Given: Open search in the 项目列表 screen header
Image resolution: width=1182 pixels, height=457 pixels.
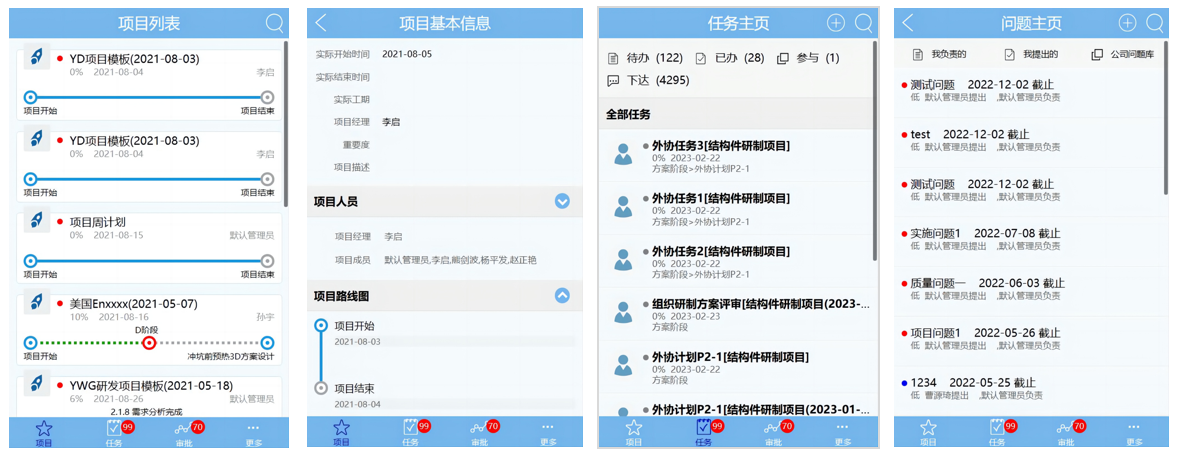Looking at the screenshot, I should [274, 23].
